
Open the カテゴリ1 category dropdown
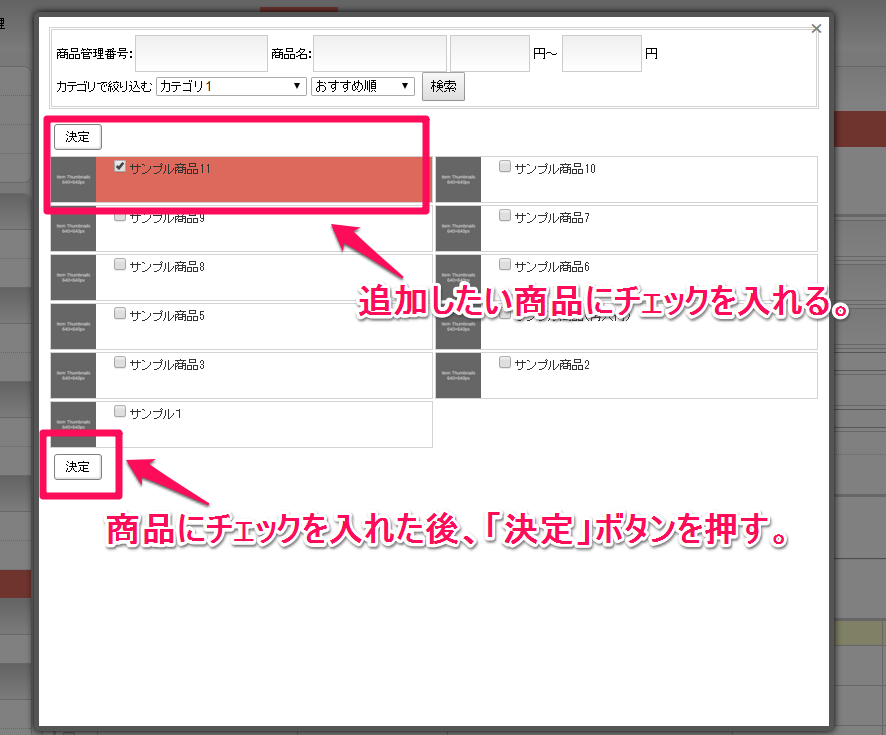click(231, 87)
